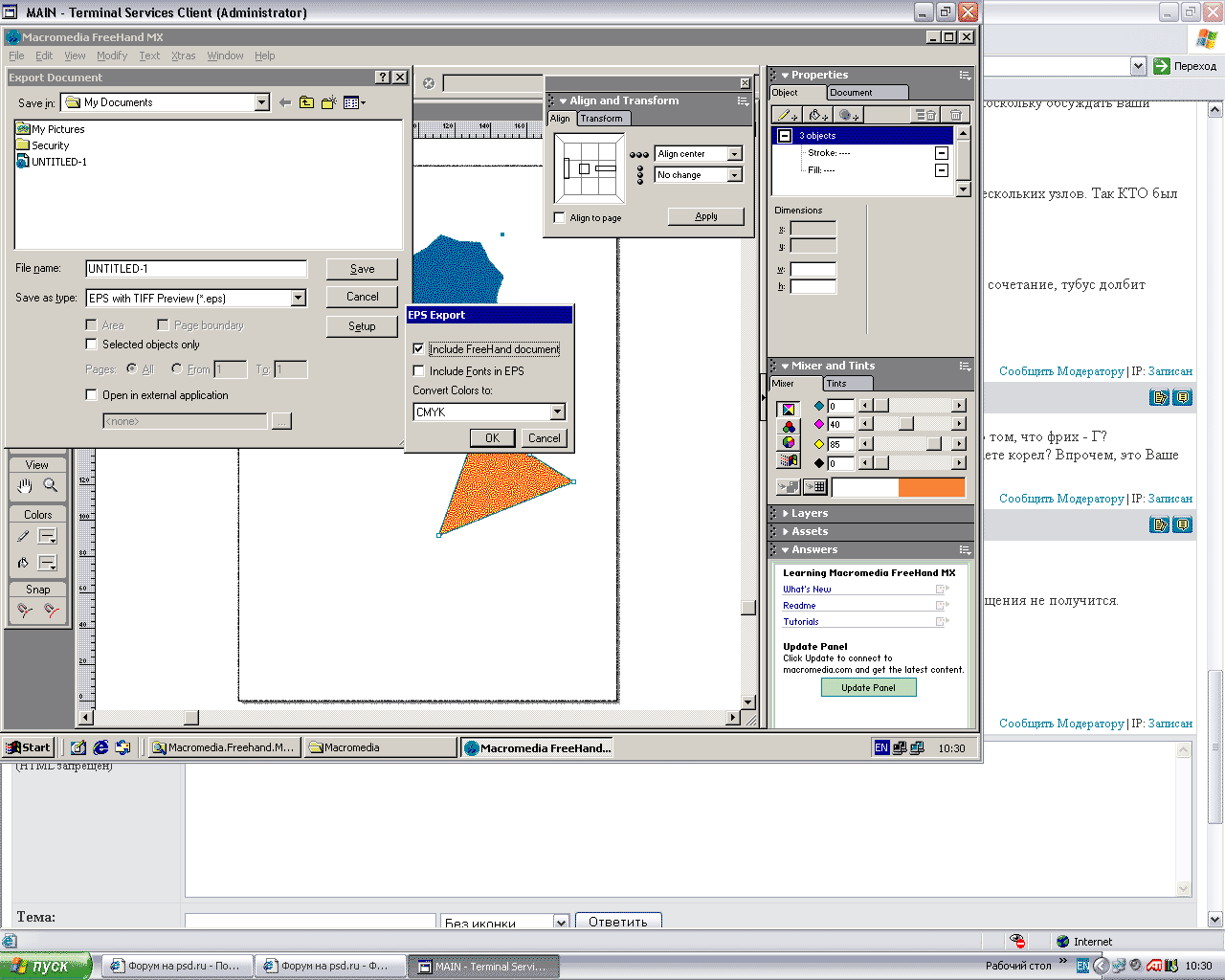Enable Include Fonts in EPS
The height and width of the screenshot is (980, 1225).
pyautogui.click(x=418, y=370)
